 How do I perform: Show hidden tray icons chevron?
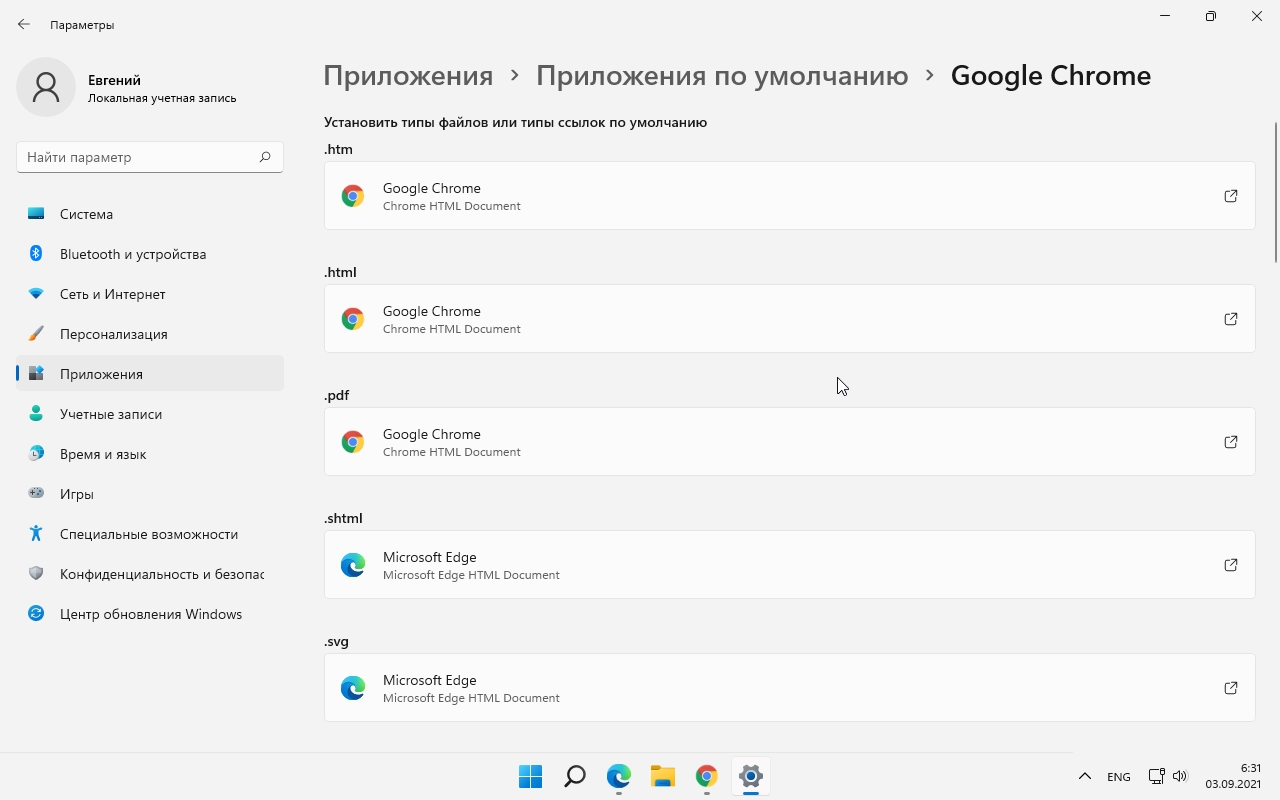point(1084,777)
